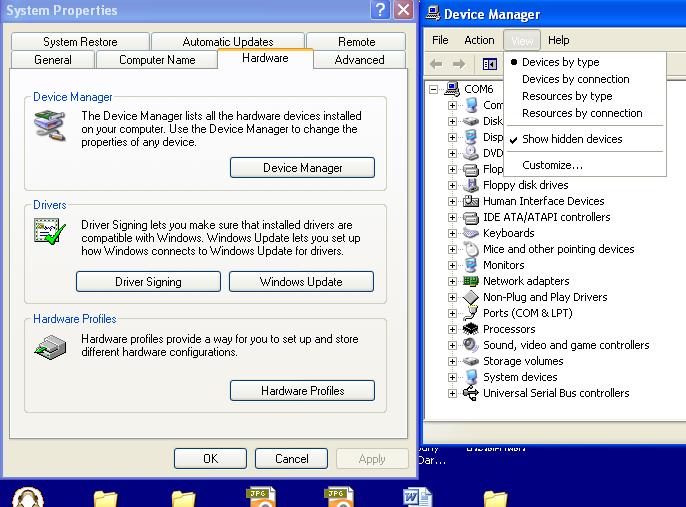Select the Non-Plug and Play Drivers label
686x507 pixels.
click(545, 297)
